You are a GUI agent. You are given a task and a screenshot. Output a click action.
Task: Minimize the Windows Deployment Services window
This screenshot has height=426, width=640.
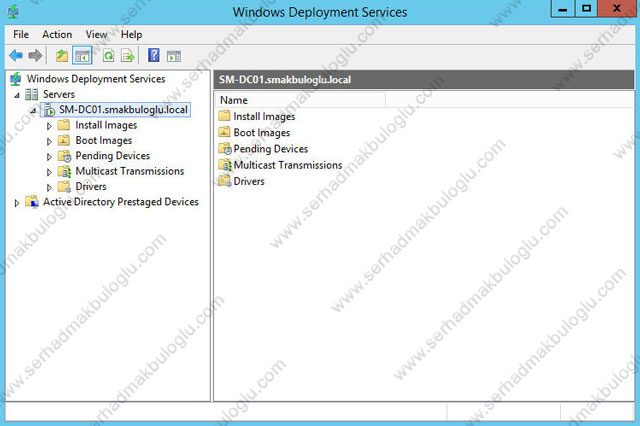(x=563, y=9)
